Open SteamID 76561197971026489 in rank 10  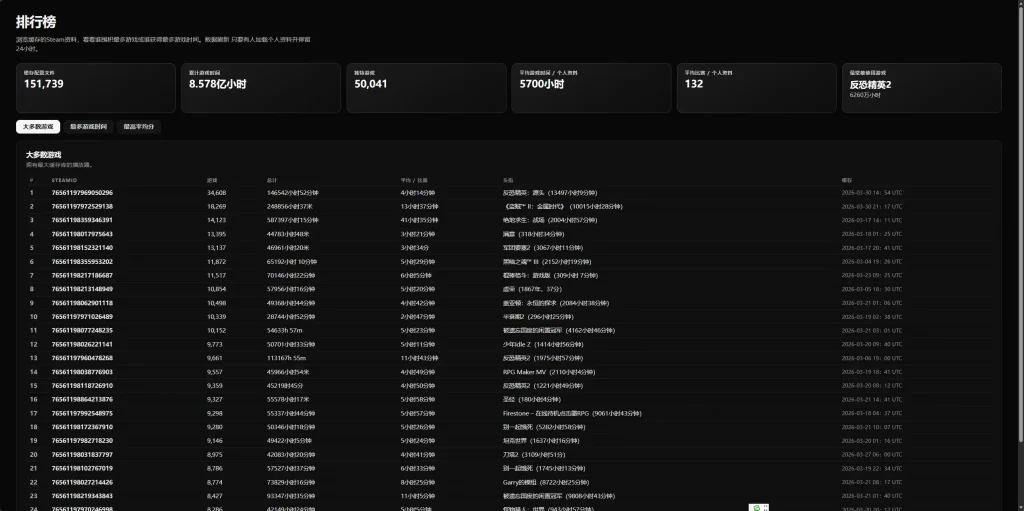tap(82, 316)
